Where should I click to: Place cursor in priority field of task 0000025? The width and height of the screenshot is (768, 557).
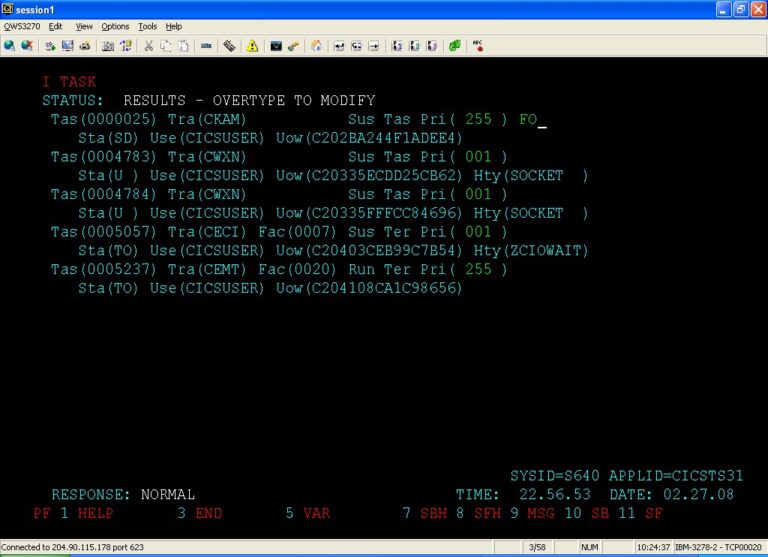point(478,119)
